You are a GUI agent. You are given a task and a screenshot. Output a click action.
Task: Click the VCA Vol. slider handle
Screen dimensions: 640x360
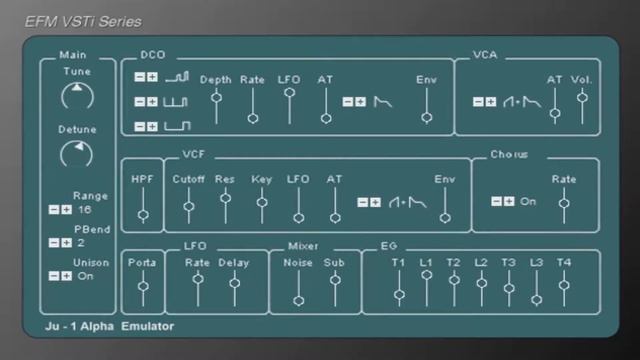582,98
